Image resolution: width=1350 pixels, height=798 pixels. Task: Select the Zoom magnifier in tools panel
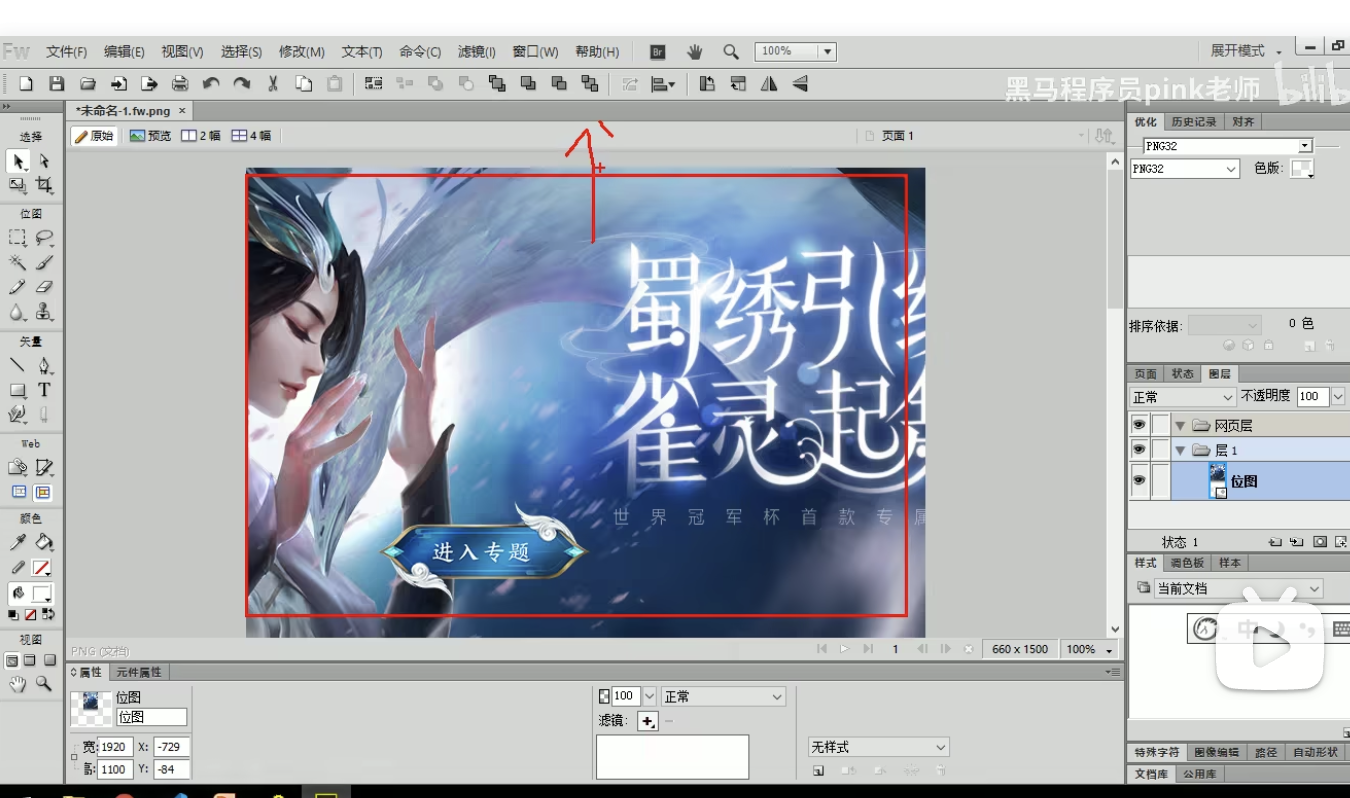(44, 684)
